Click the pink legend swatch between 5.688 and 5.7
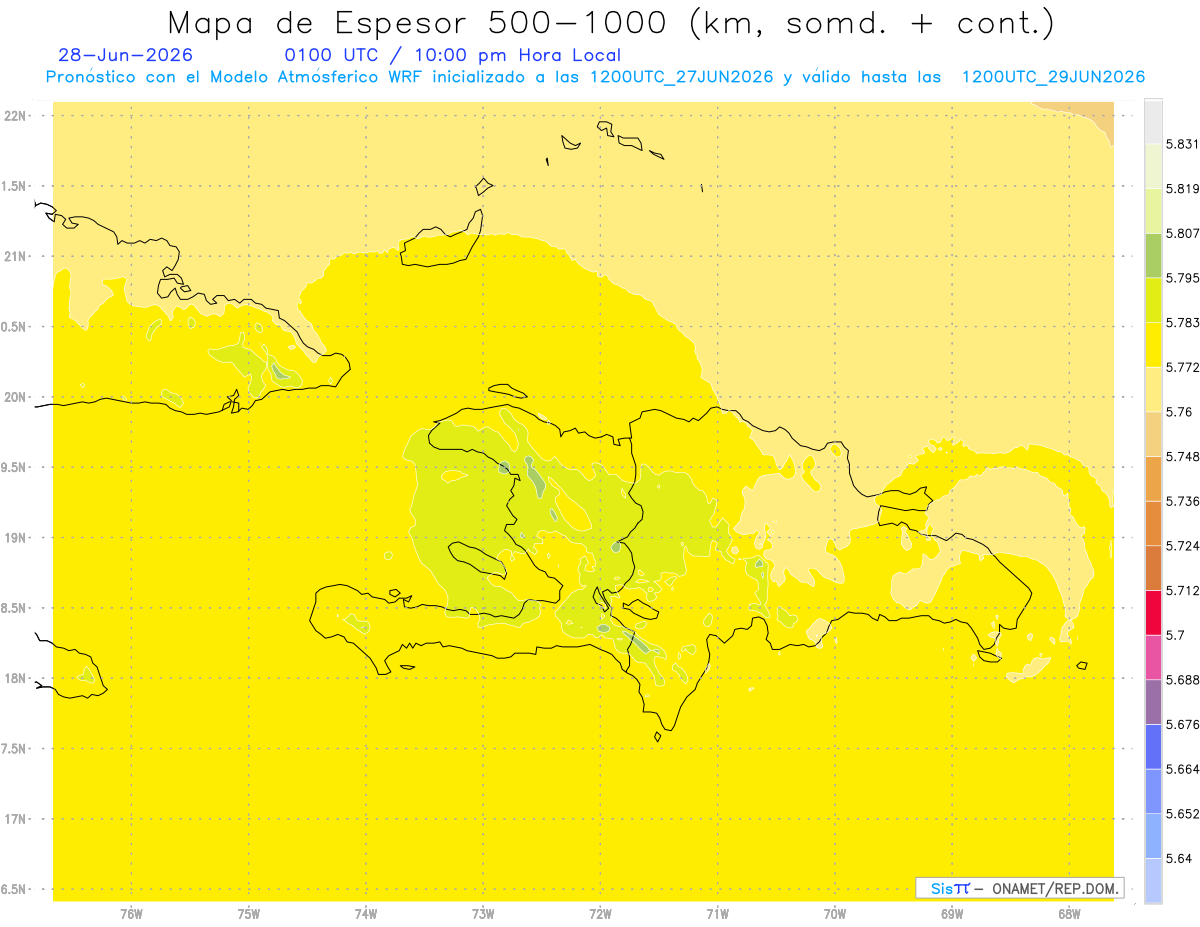 1153,657
